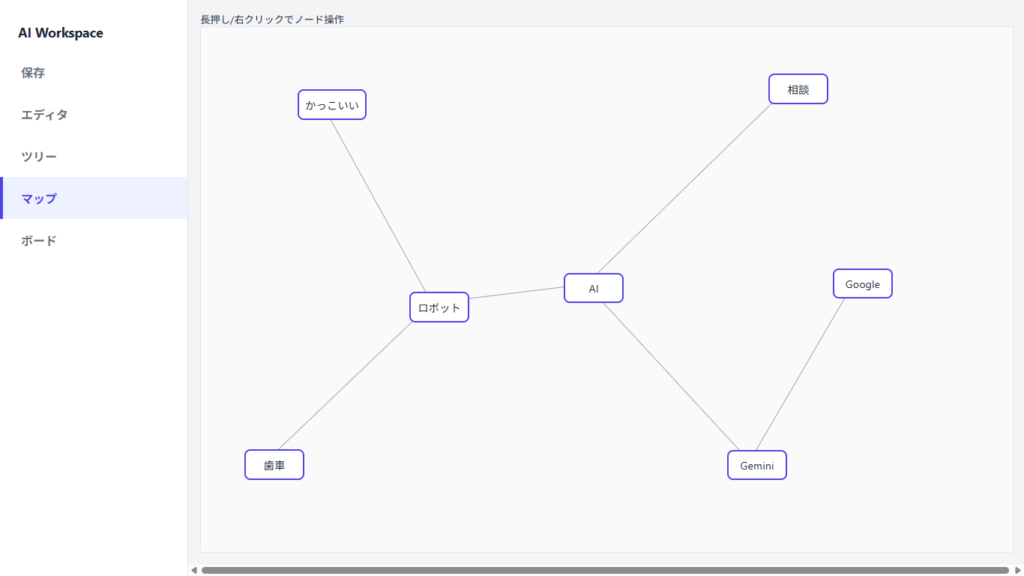Switch to the ツリー view
The width and height of the screenshot is (1024, 576).
[39, 157]
